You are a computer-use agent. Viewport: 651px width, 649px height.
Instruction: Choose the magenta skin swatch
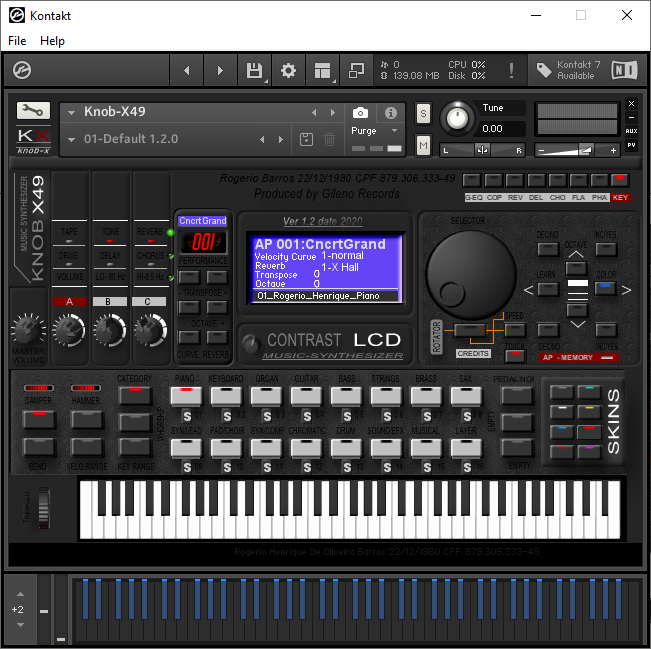point(589,452)
